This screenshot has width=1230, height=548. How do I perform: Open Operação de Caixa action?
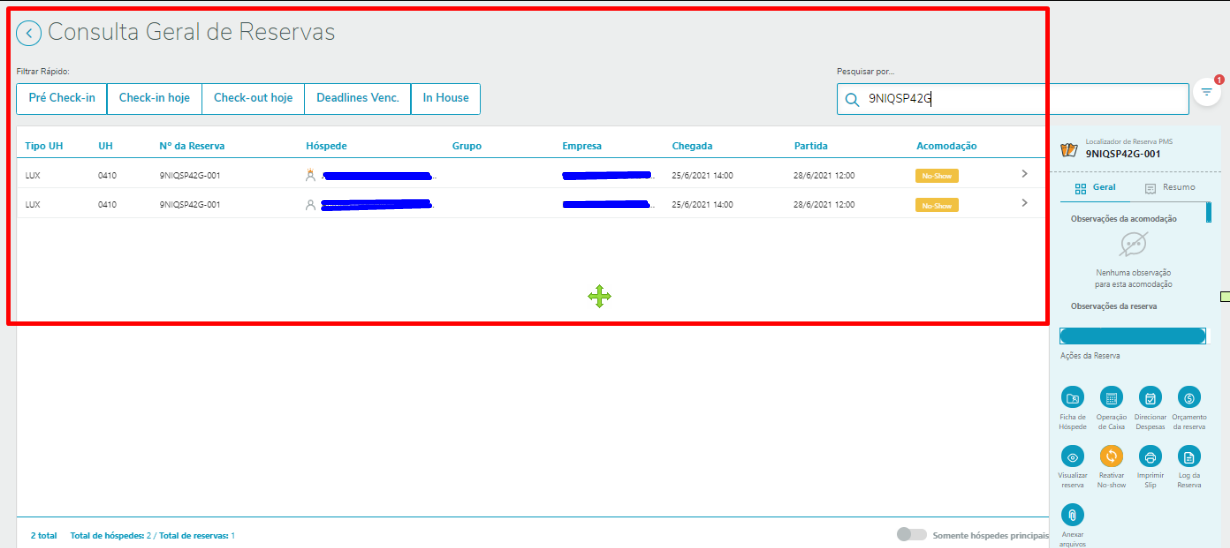[x=1111, y=397]
